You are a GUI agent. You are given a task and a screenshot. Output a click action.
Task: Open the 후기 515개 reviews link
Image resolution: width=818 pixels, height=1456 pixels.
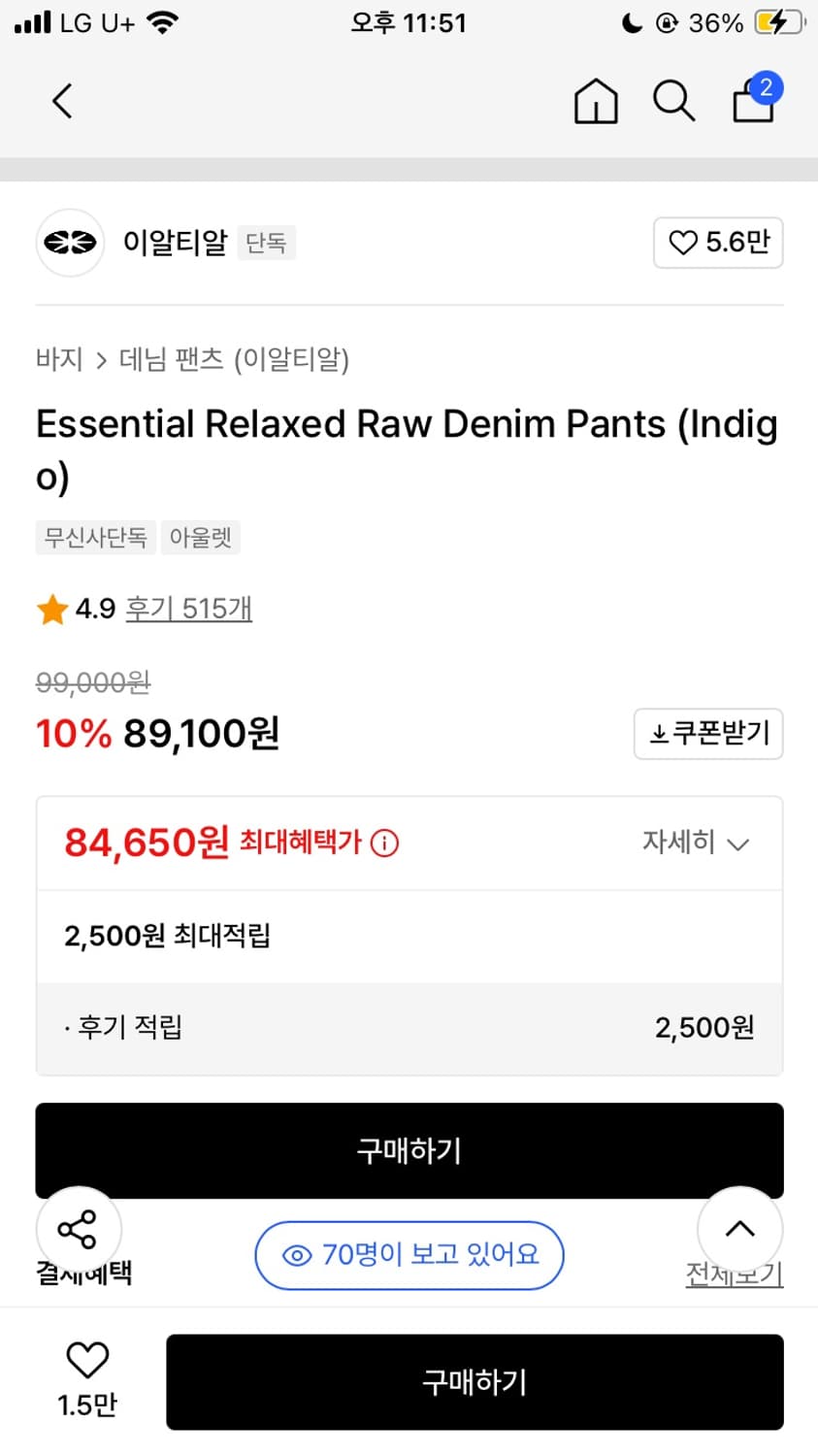tap(189, 609)
